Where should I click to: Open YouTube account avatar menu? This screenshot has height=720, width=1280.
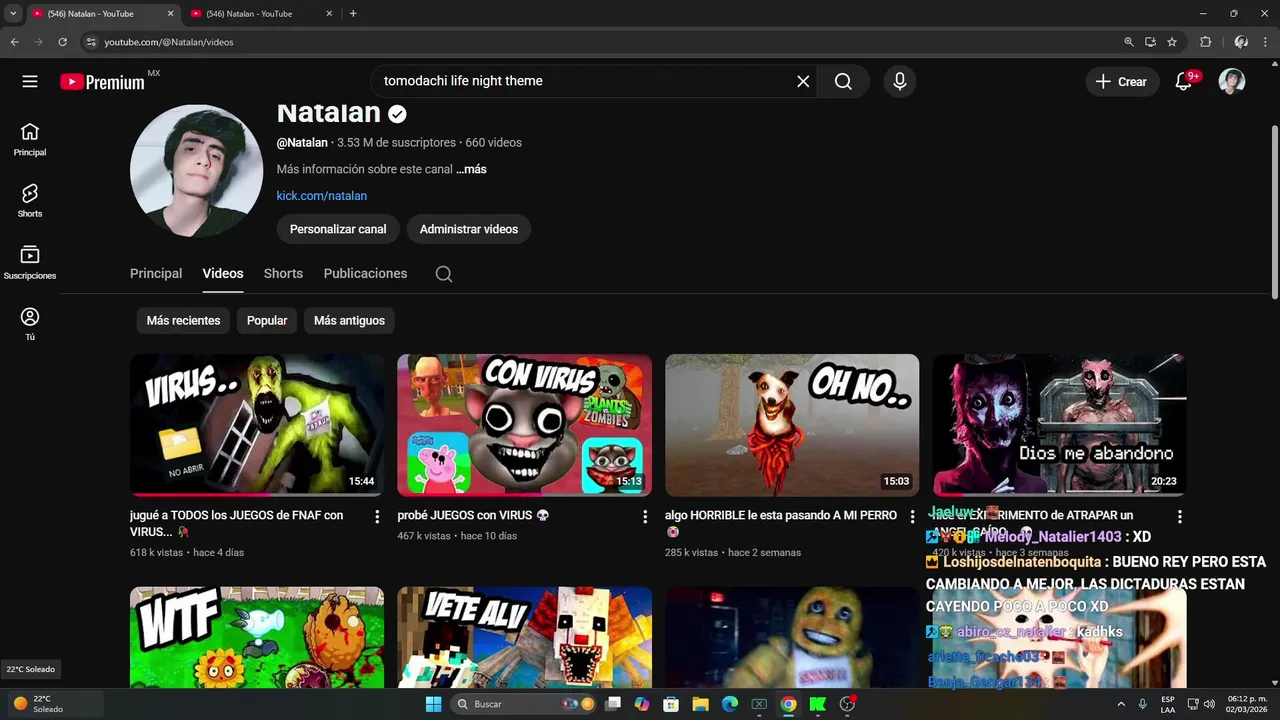(1232, 81)
